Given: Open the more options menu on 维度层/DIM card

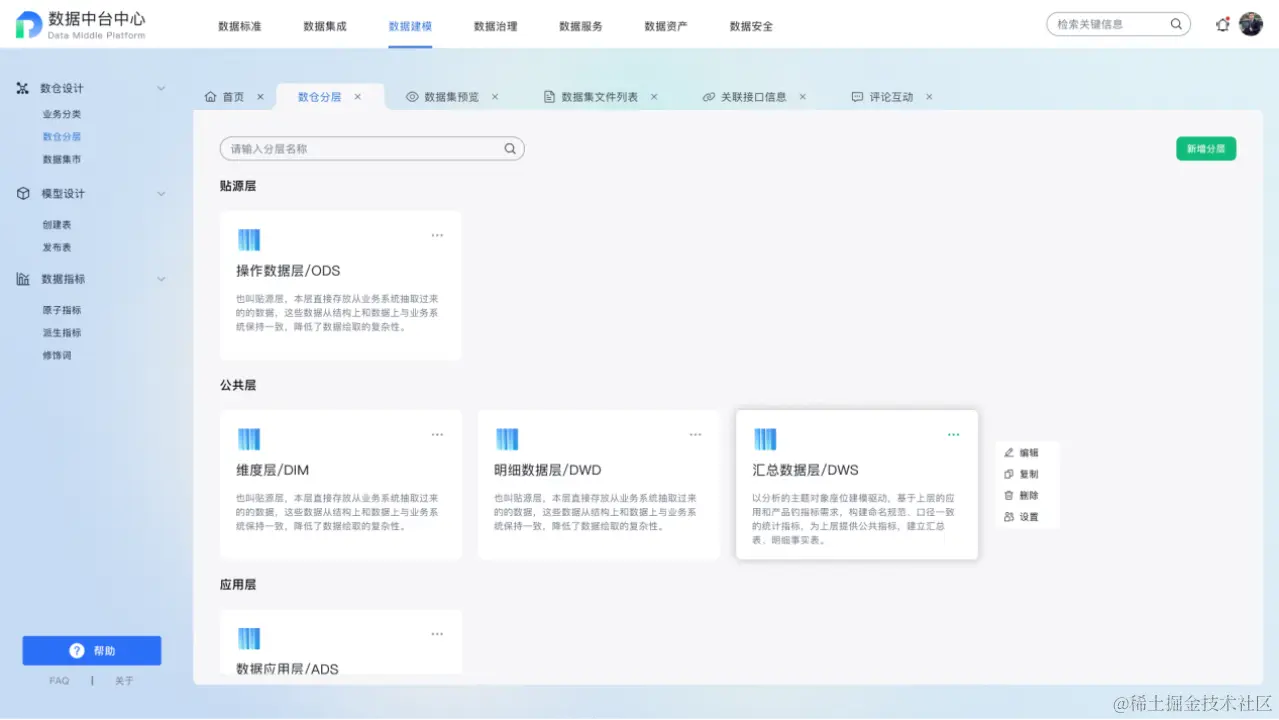Looking at the screenshot, I should (x=437, y=434).
